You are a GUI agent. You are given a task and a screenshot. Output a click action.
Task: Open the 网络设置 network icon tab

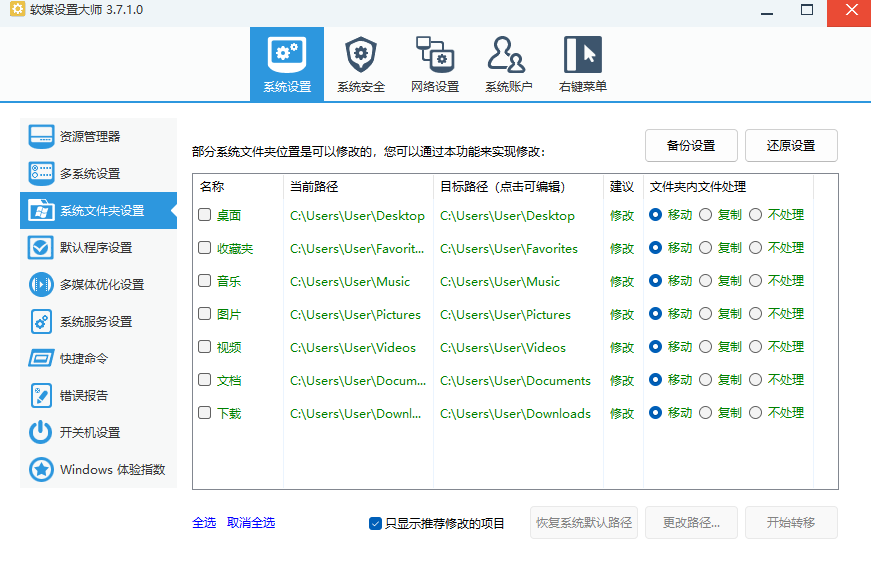(435, 64)
